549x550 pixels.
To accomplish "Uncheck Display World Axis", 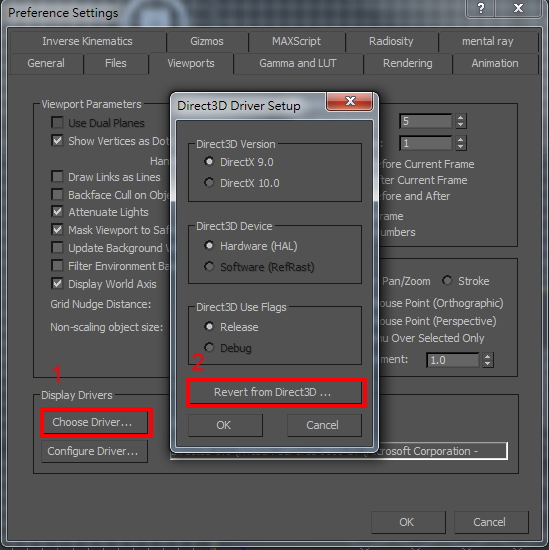I will [57, 283].
